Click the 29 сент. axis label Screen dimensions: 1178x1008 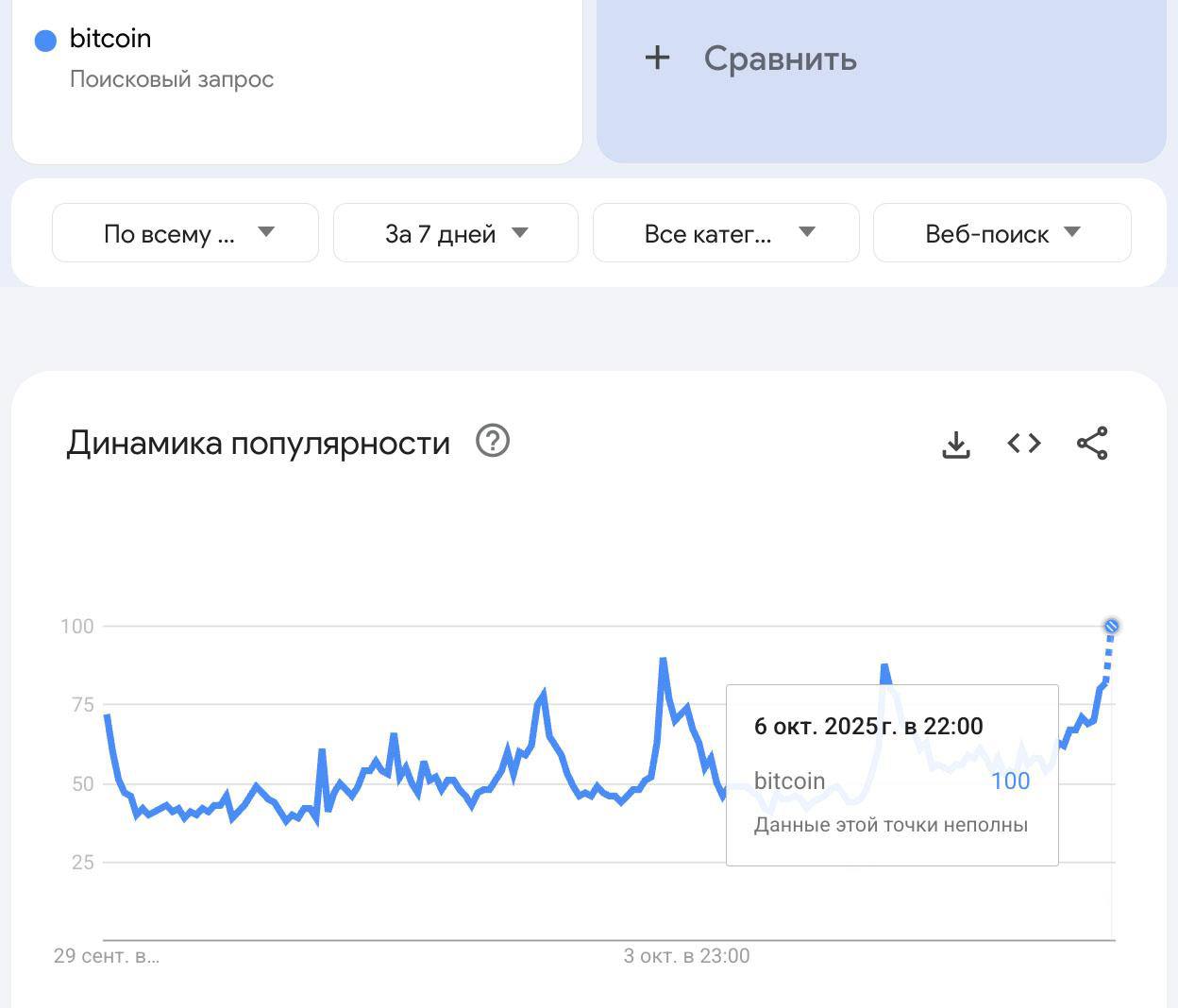pyautogui.click(x=107, y=956)
